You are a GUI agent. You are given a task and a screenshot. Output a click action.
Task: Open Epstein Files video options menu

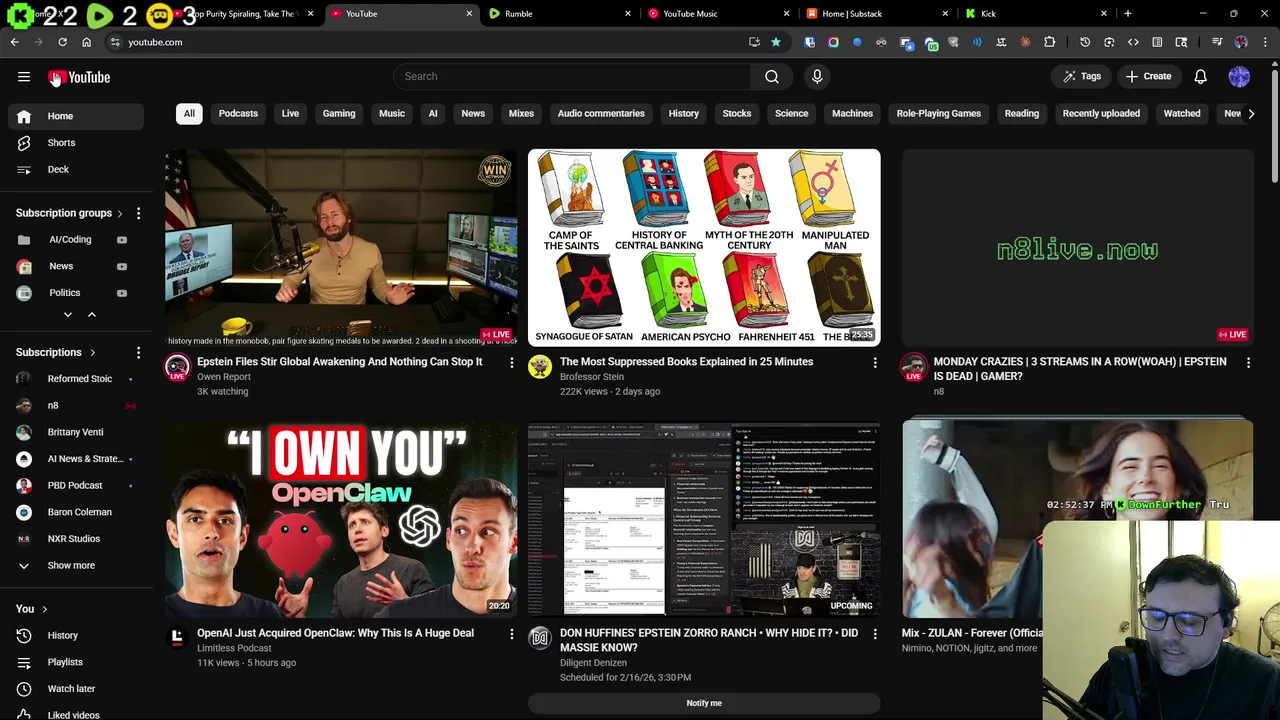pos(511,363)
